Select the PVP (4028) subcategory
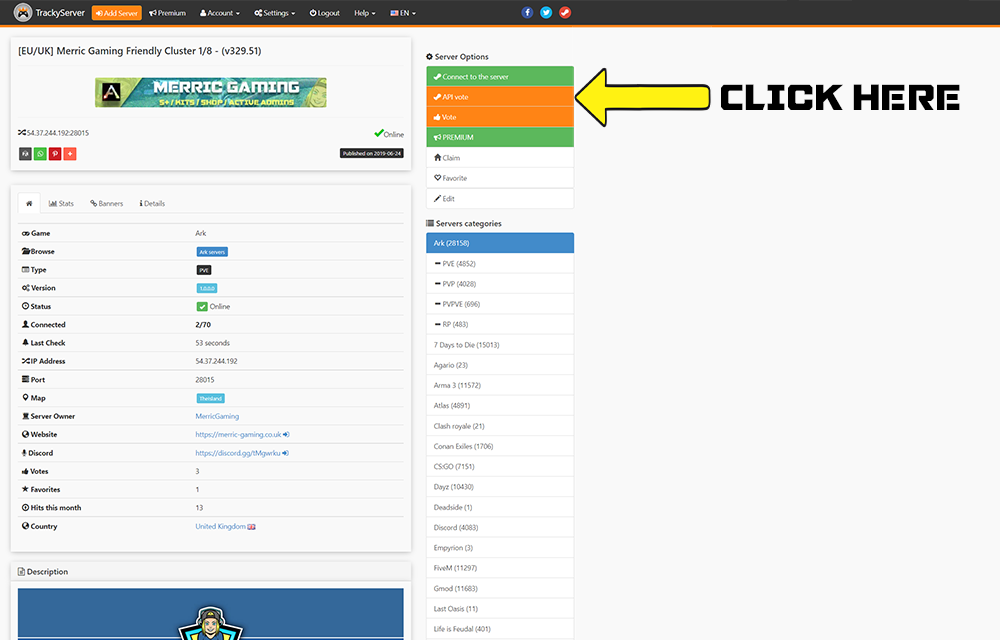 (x=500, y=284)
